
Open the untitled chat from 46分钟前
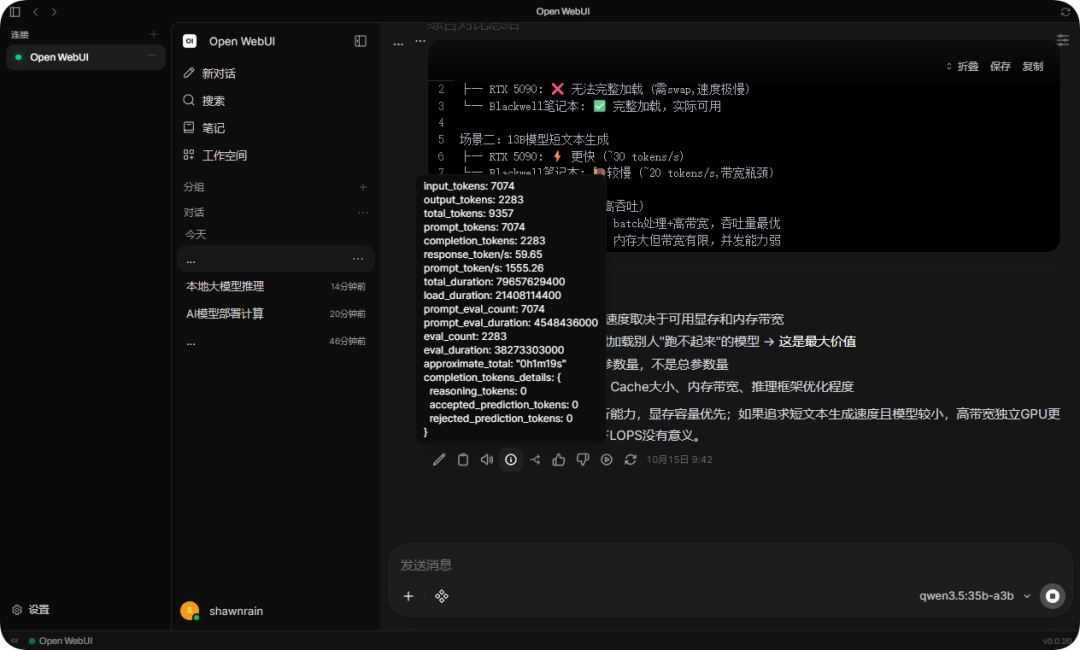click(276, 342)
